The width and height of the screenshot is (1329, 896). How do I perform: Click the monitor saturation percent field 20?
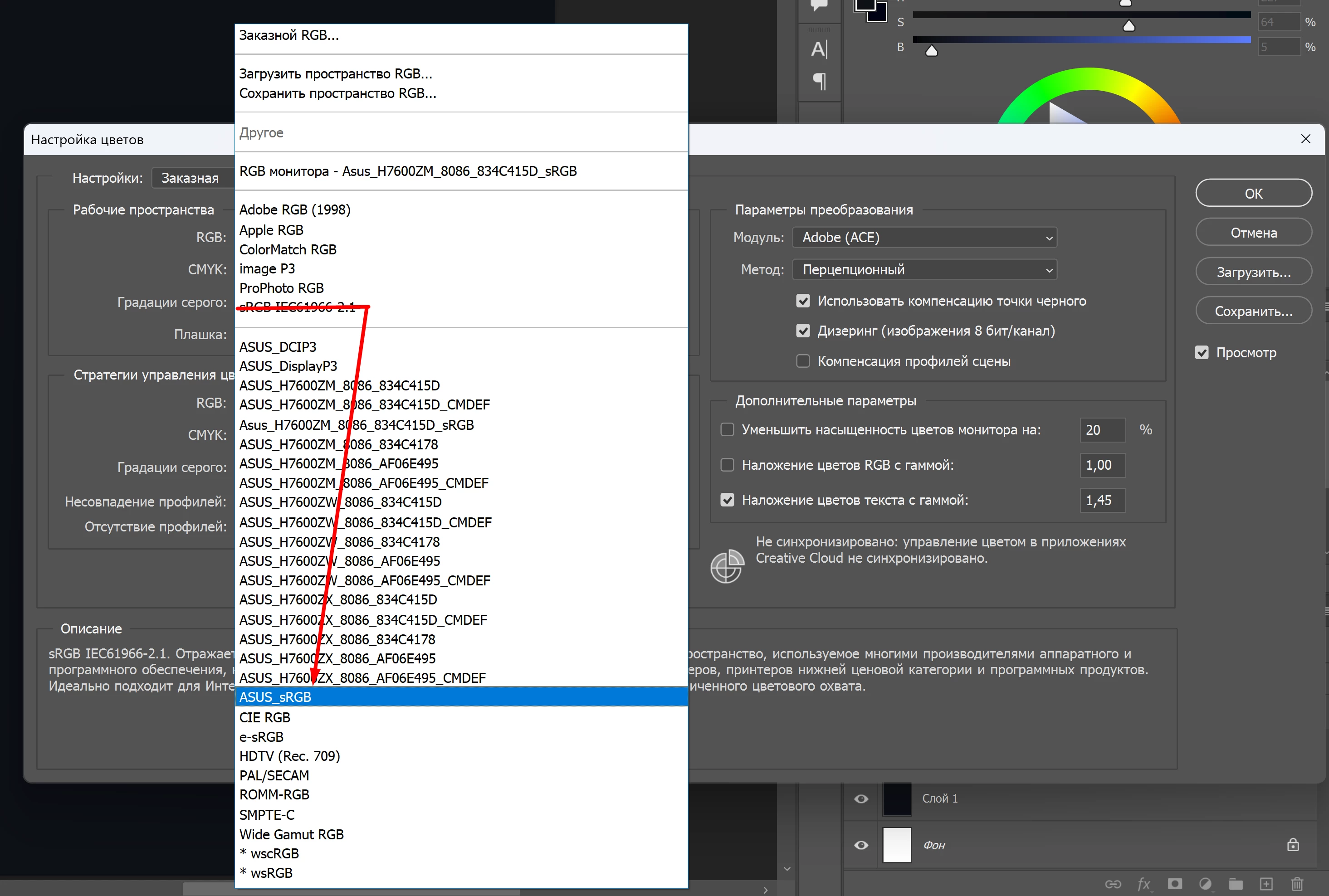[x=1103, y=430]
